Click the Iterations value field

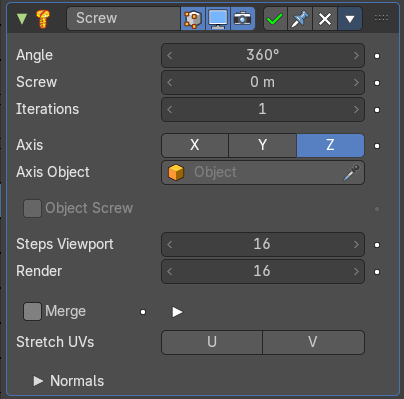[x=263, y=109]
